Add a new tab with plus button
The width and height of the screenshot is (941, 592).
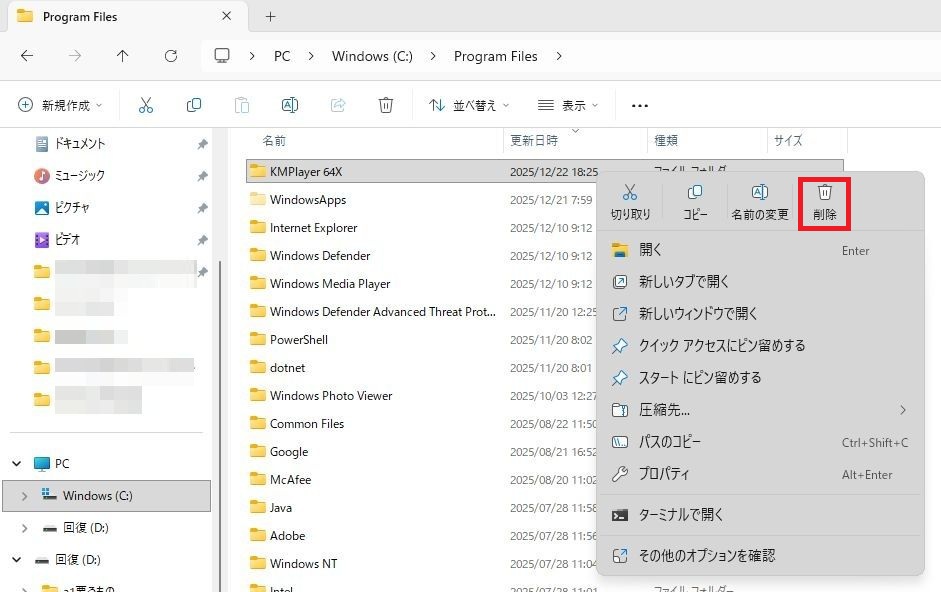(270, 17)
